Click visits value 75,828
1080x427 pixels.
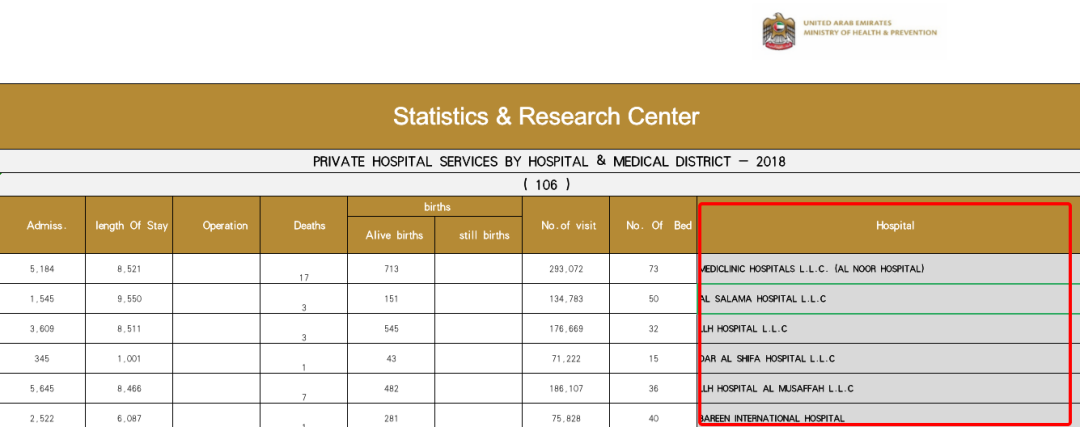pyautogui.click(x=565, y=418)
